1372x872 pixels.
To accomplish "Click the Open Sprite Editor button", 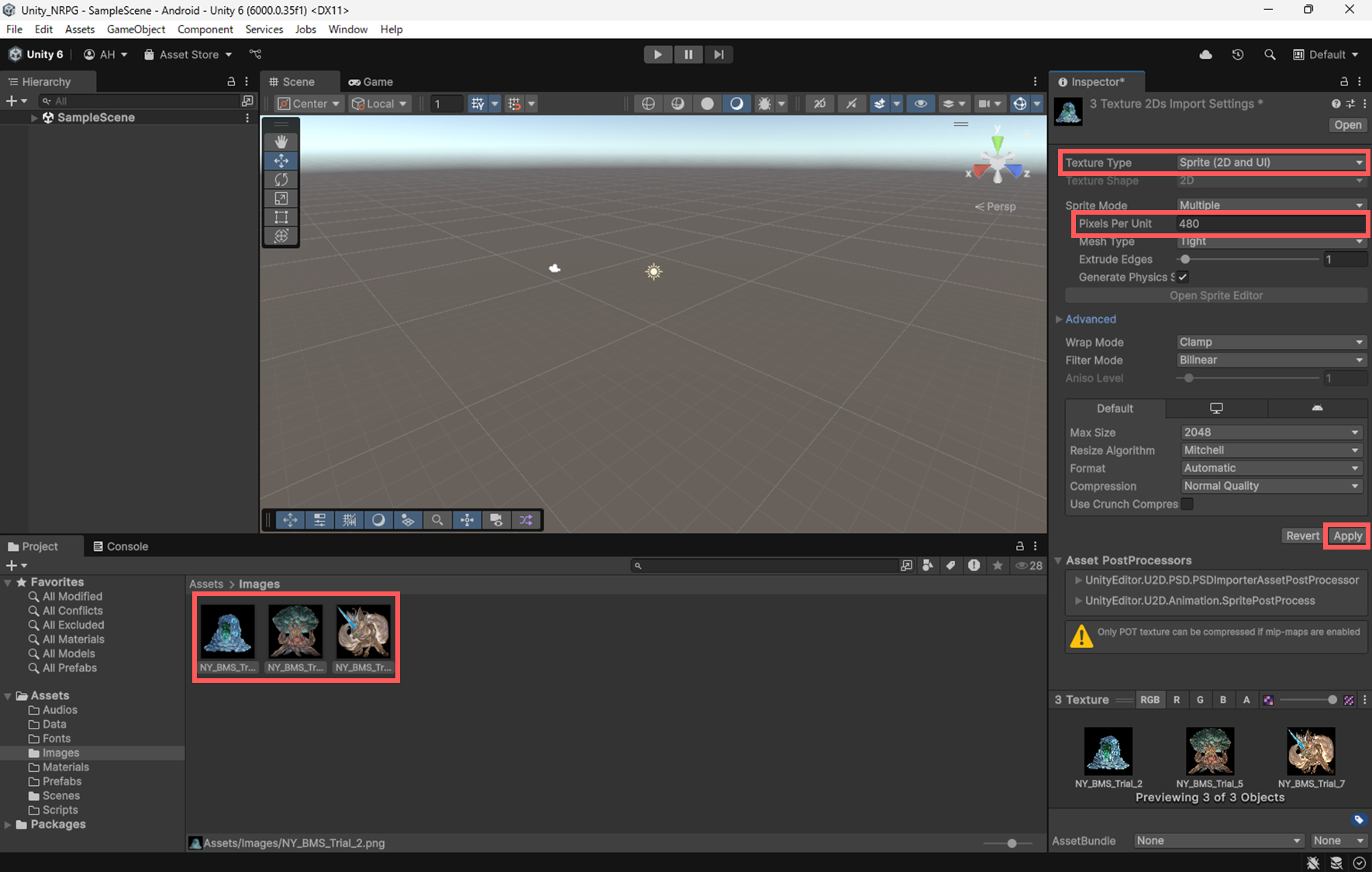I will point(1215,295).
